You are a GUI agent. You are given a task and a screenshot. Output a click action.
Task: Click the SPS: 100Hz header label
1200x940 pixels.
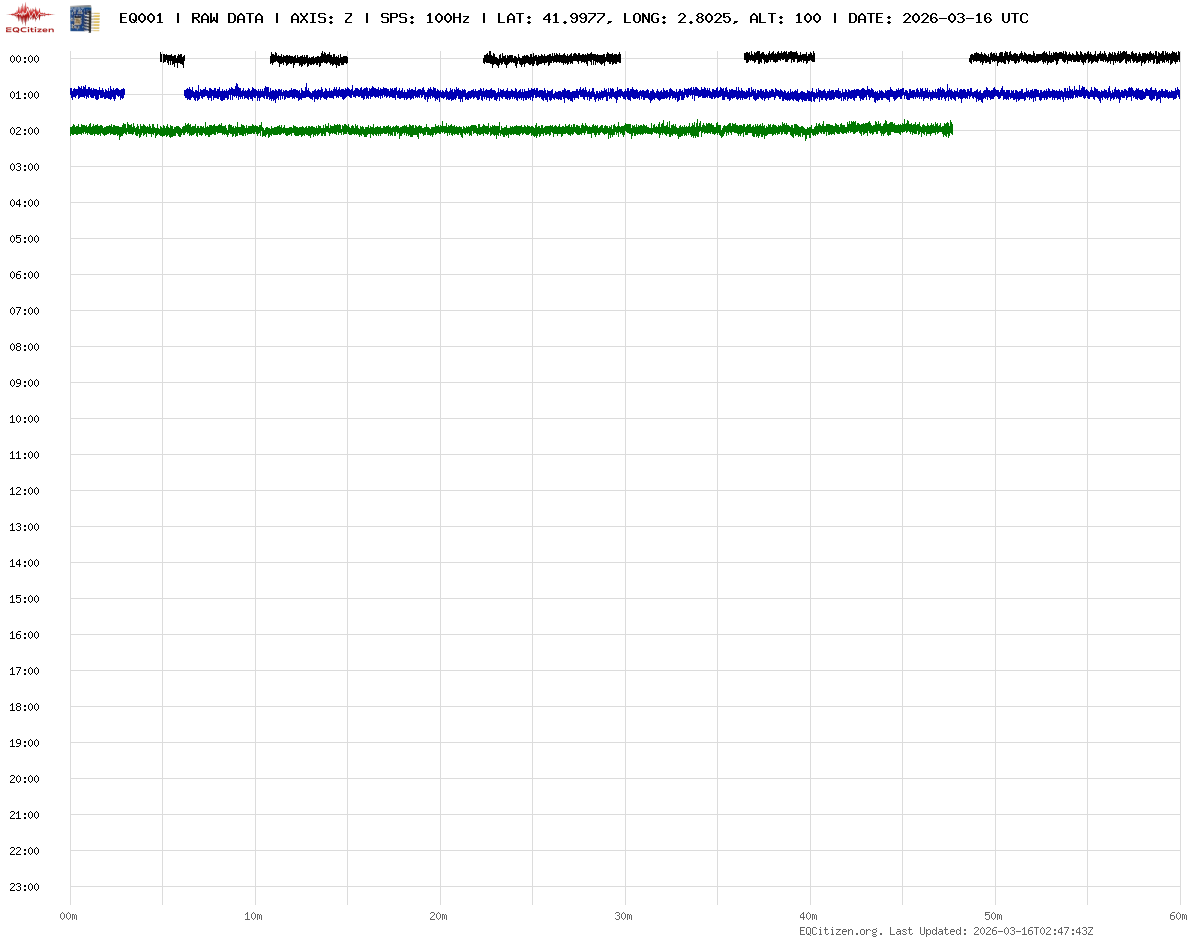tap(424, 18)
